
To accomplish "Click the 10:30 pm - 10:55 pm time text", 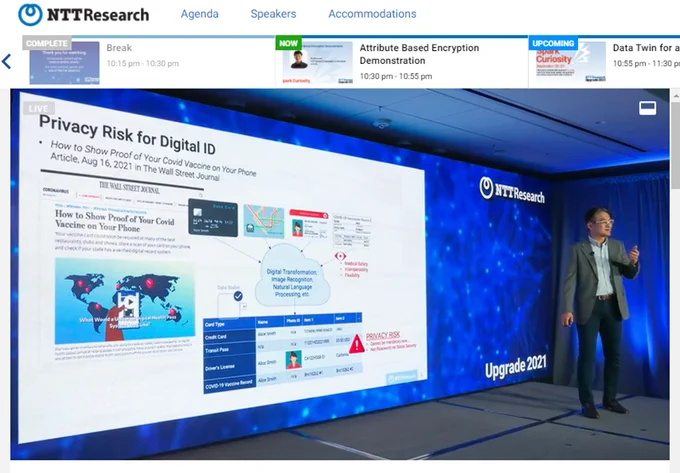I will pyautogui.click(x=396, y=76).
